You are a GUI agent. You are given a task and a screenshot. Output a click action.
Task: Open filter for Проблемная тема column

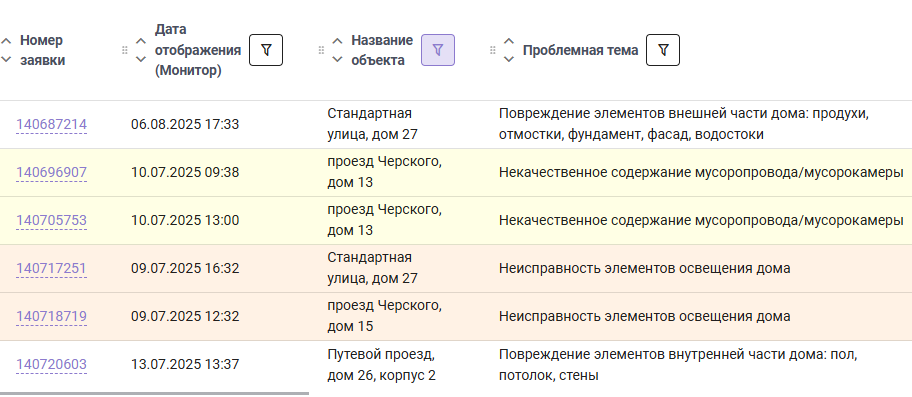point(663,50)
